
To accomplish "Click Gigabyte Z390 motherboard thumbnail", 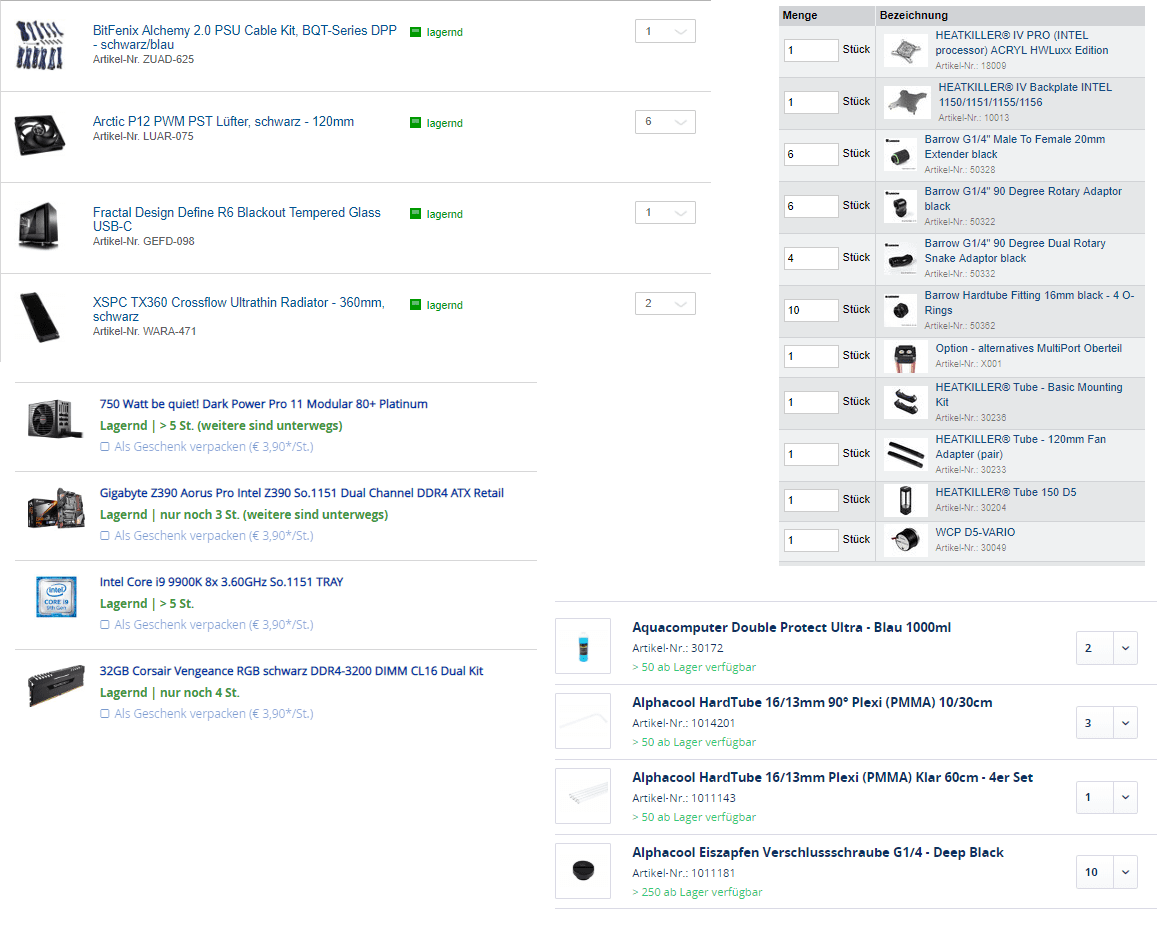I will [x=56, y=508].
